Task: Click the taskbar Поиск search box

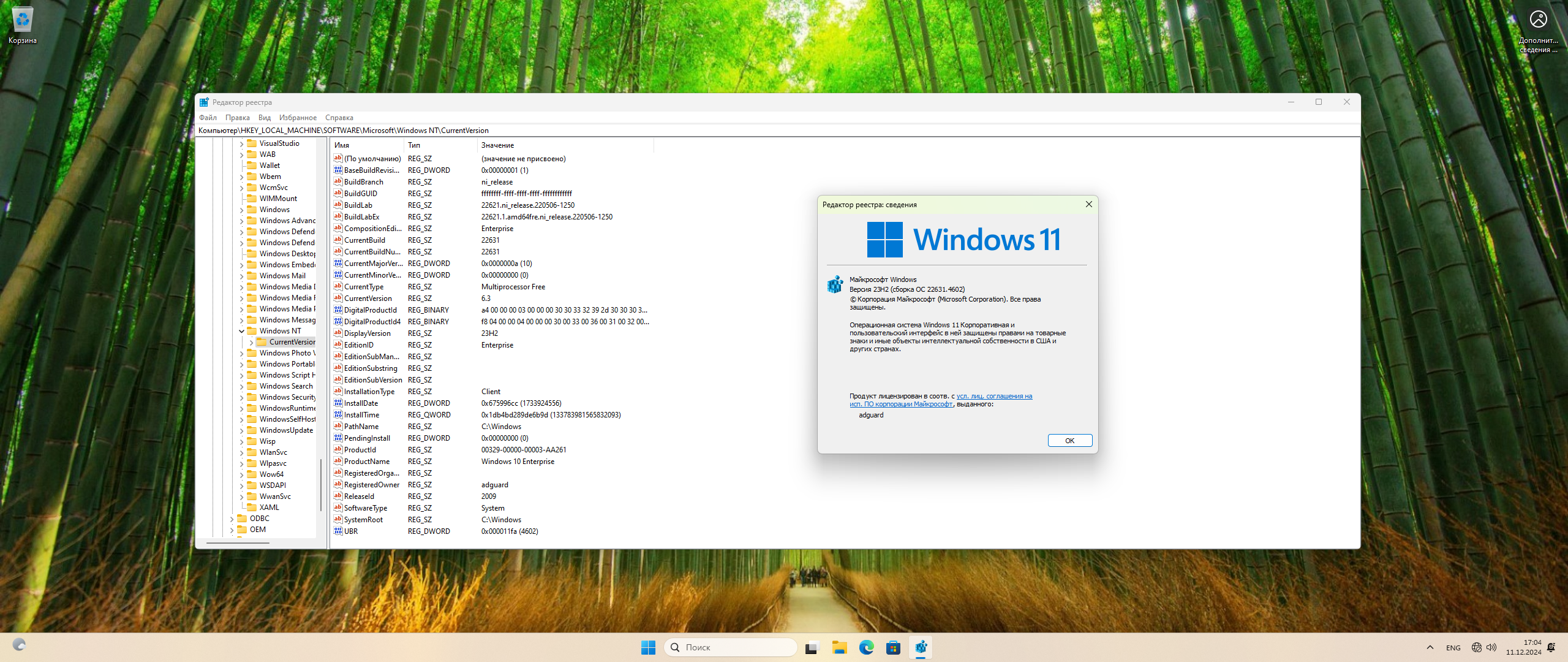Action: coord(730,647)
